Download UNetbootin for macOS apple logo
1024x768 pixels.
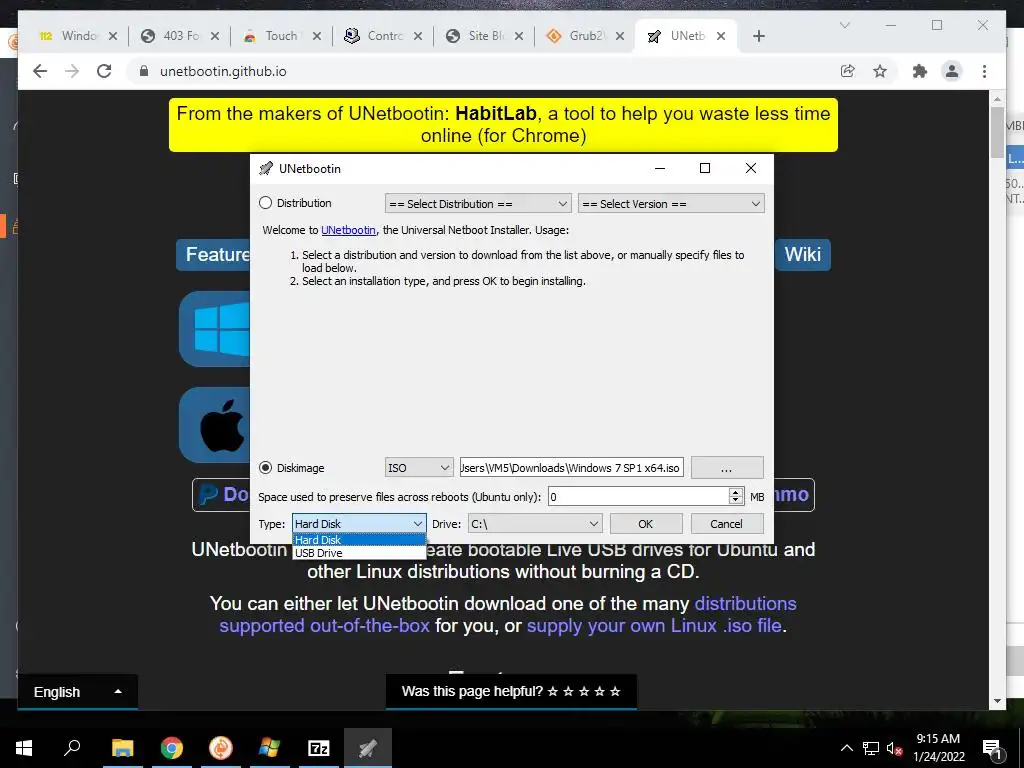tap(215, 425)
